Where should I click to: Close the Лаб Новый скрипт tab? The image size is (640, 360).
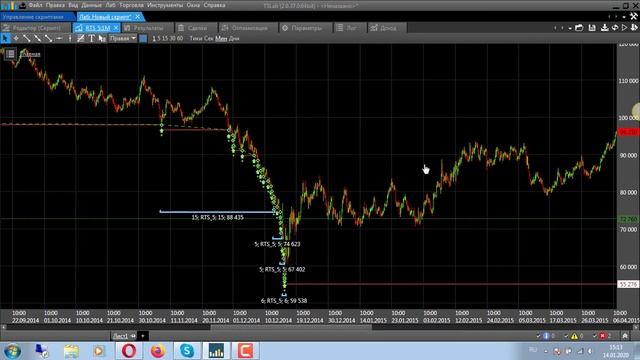coord(138,17)
